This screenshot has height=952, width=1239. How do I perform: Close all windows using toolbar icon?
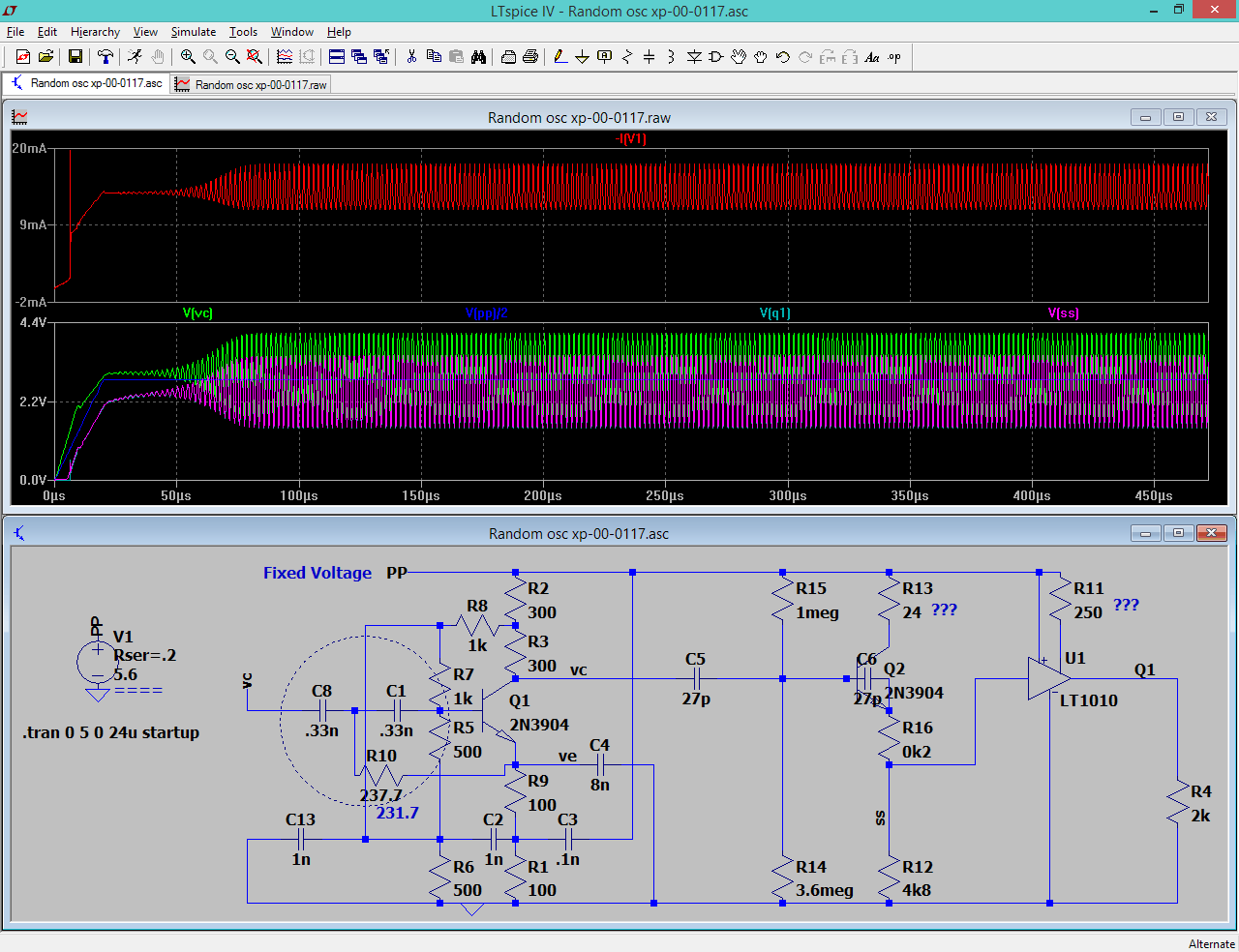(381, 57)
